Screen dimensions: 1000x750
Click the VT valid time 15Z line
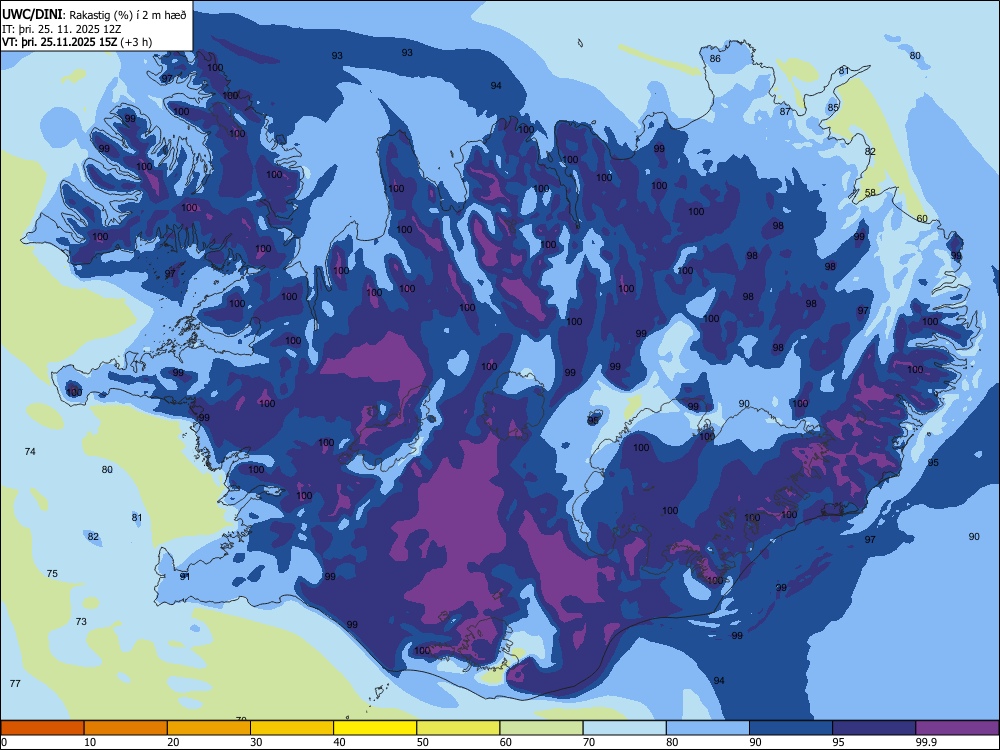pyautogui.click(x=77, y=42)
